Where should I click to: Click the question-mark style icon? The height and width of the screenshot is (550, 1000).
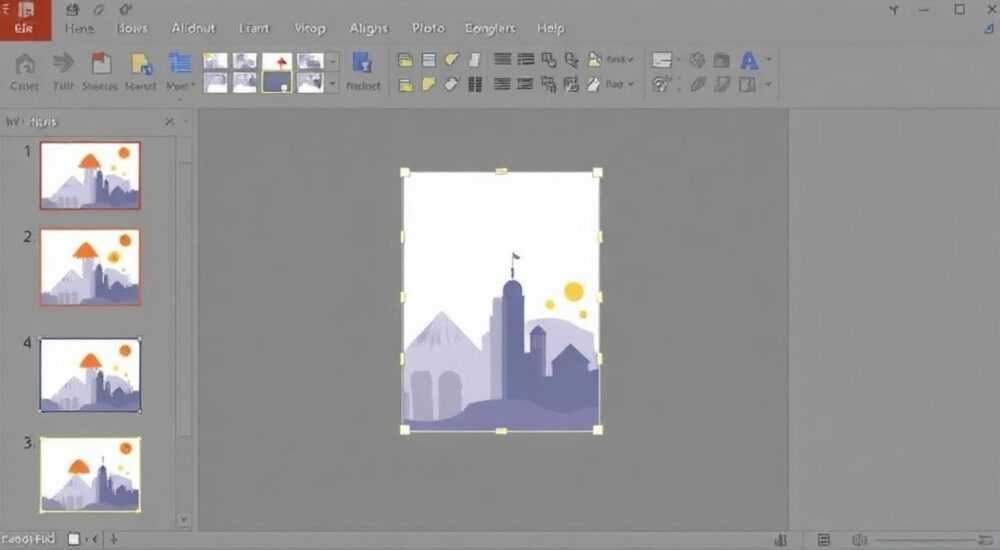[661, 84]
